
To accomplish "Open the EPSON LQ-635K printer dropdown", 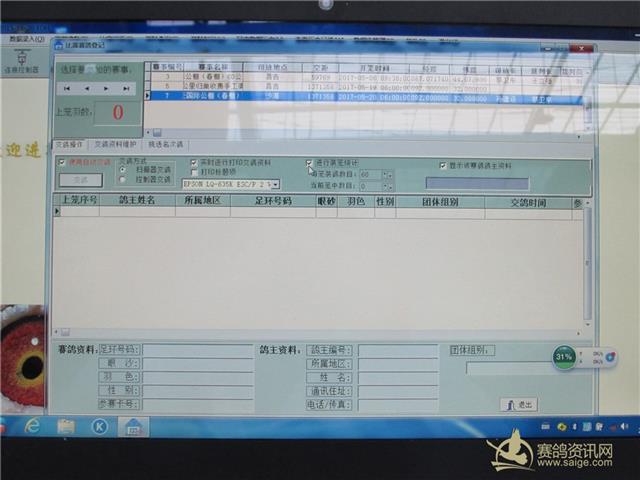I will [x=275, y=184].
